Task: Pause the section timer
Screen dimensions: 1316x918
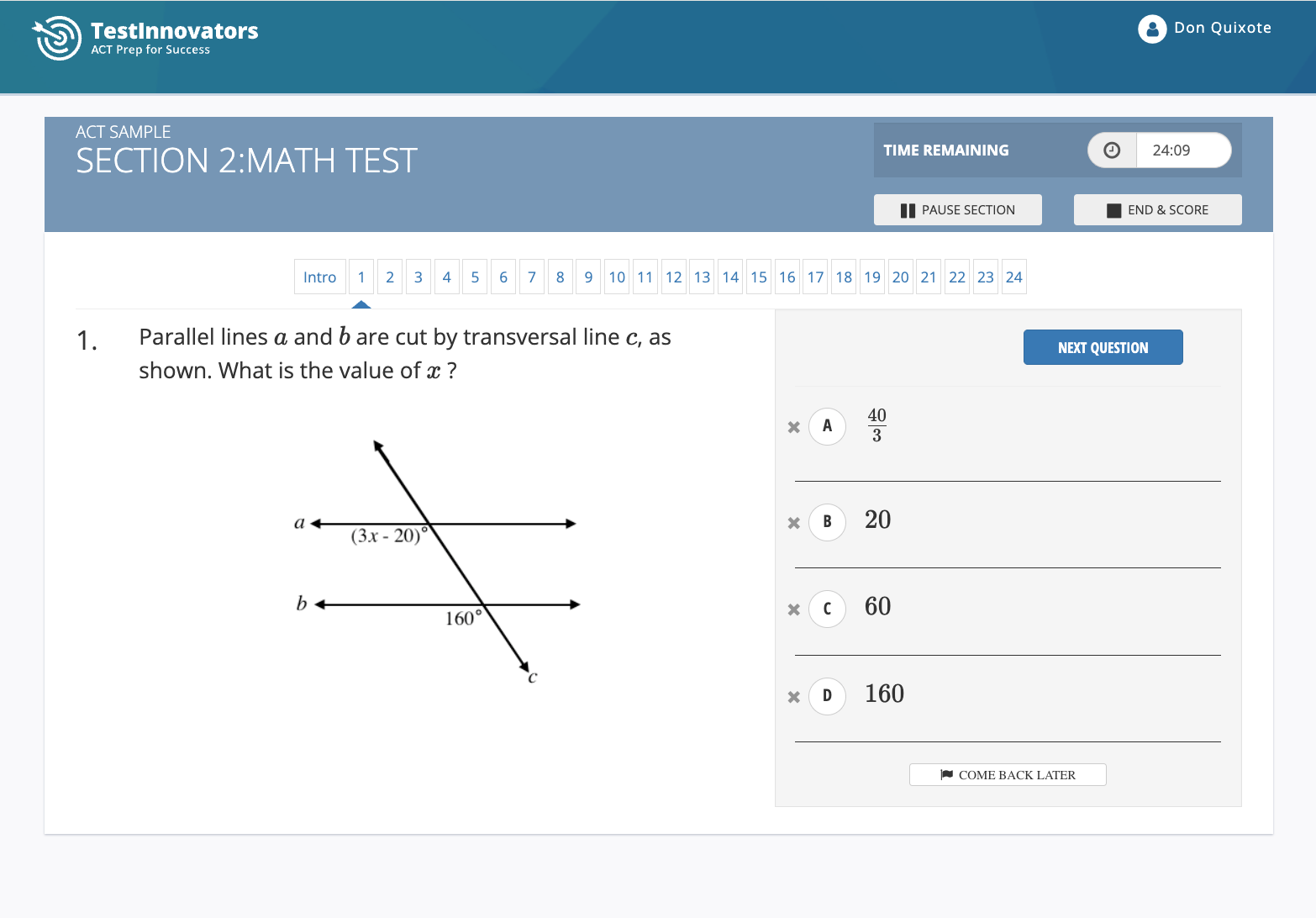Action: [x=957, y=210]
